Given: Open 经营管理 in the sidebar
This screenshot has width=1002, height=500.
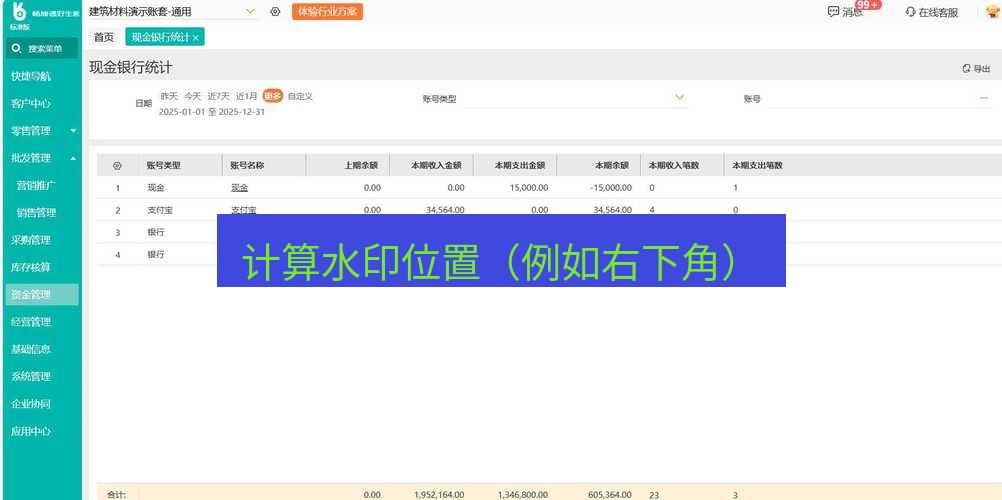Looking at the screenshot, I should click(x=31, y=322).
